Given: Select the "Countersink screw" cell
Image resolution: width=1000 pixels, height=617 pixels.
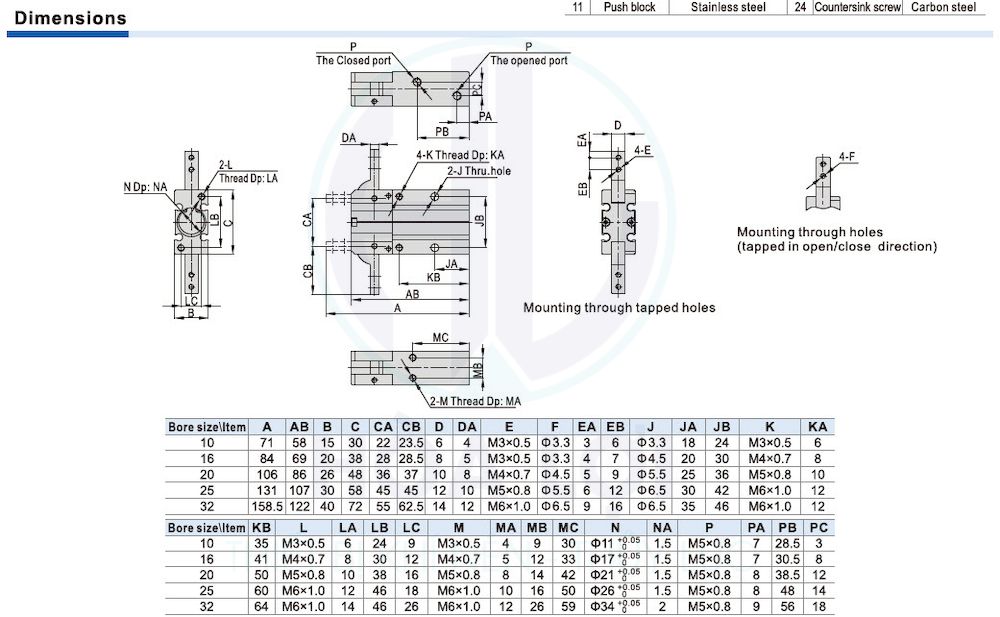Looking at the screenshot, I should pyautogui.click(x=857, y=7).
